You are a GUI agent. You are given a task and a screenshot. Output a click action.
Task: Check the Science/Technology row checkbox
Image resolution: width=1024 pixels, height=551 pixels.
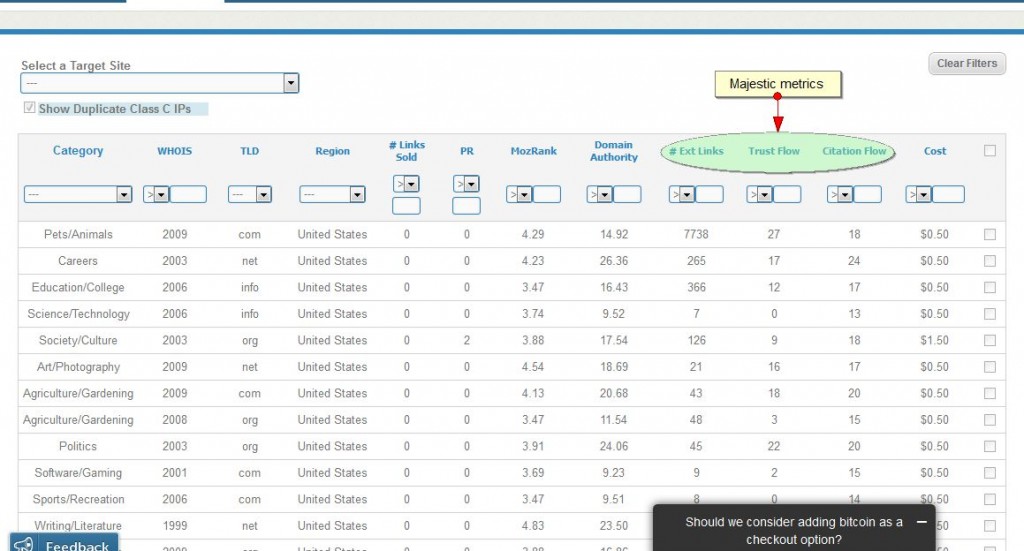[990, 314]
